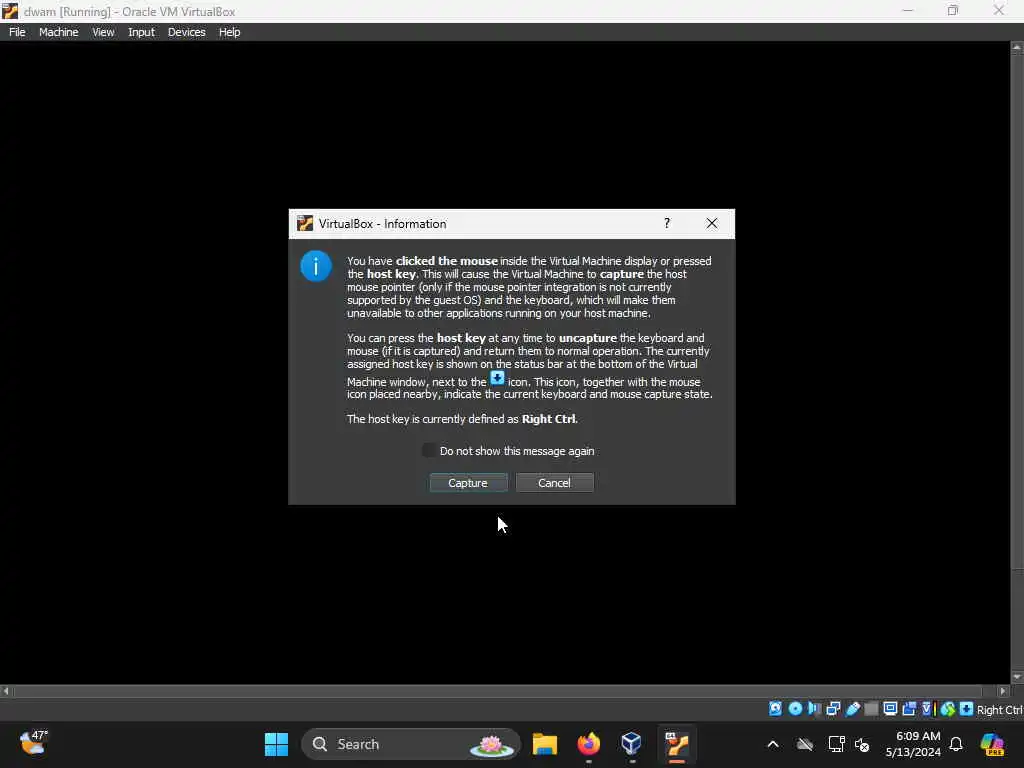
Task: Click the Capture button
Action: pos(468,483)
